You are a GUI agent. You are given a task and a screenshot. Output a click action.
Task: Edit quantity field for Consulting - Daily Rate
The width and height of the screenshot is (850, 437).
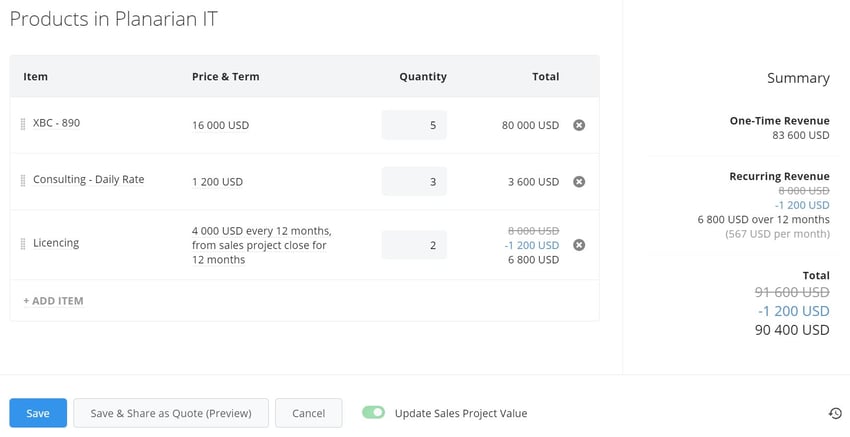point(414,182)
